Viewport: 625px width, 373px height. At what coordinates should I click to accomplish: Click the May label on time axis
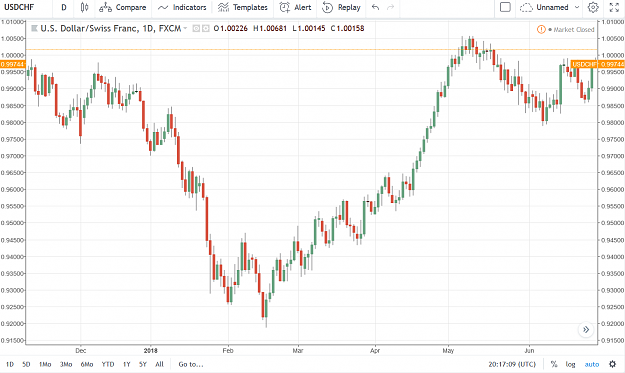(448, 351)
